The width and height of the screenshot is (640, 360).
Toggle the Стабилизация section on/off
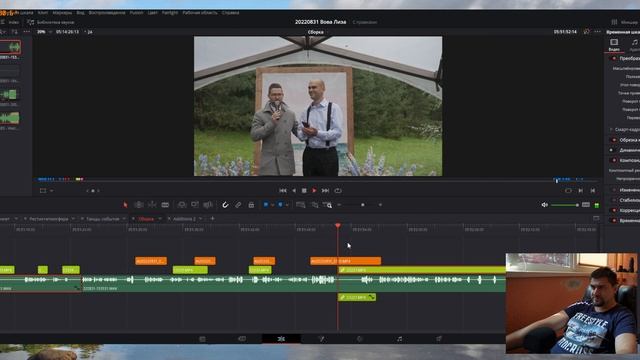pos(614,200)
